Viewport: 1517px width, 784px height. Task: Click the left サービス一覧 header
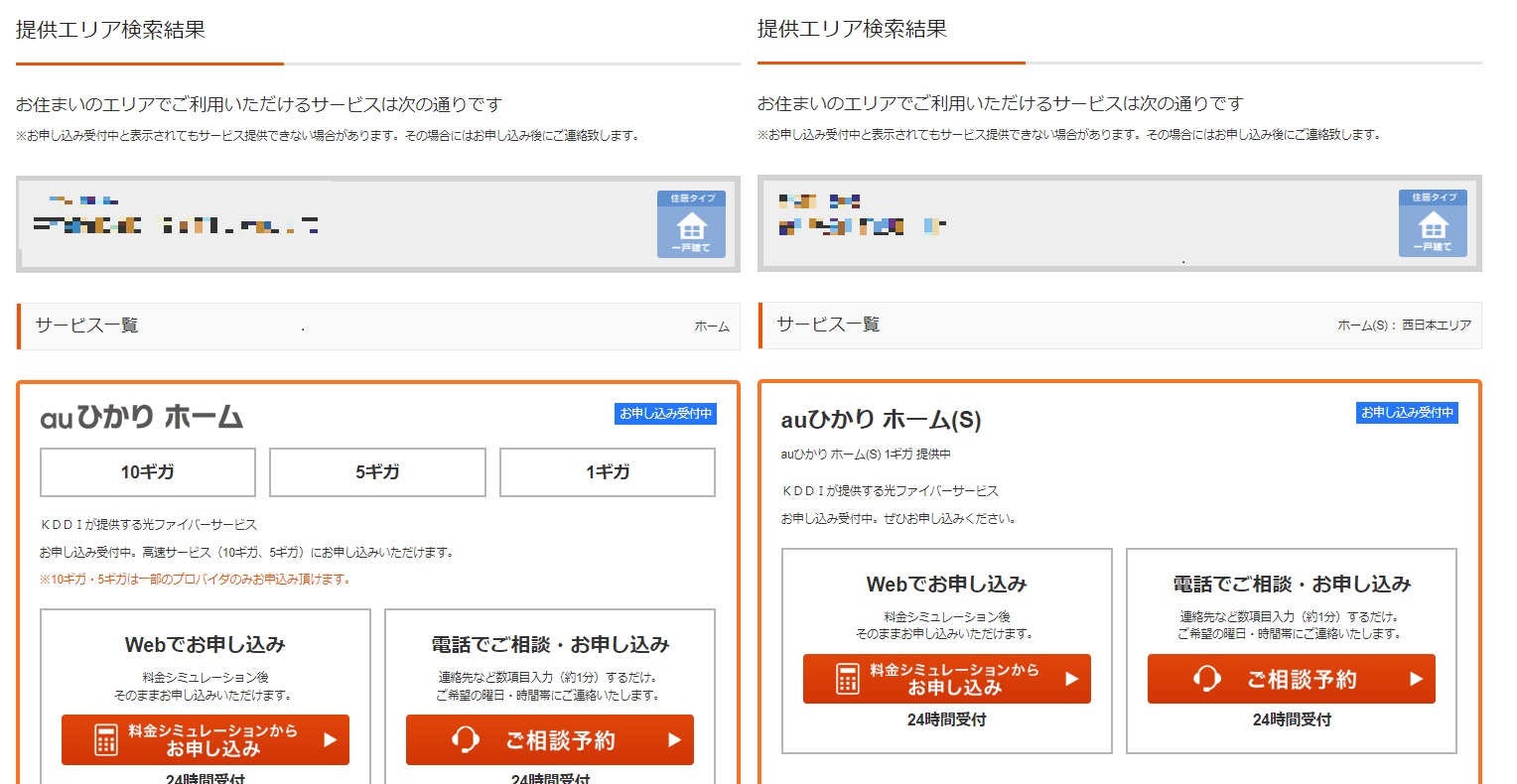tap(86, 326)
